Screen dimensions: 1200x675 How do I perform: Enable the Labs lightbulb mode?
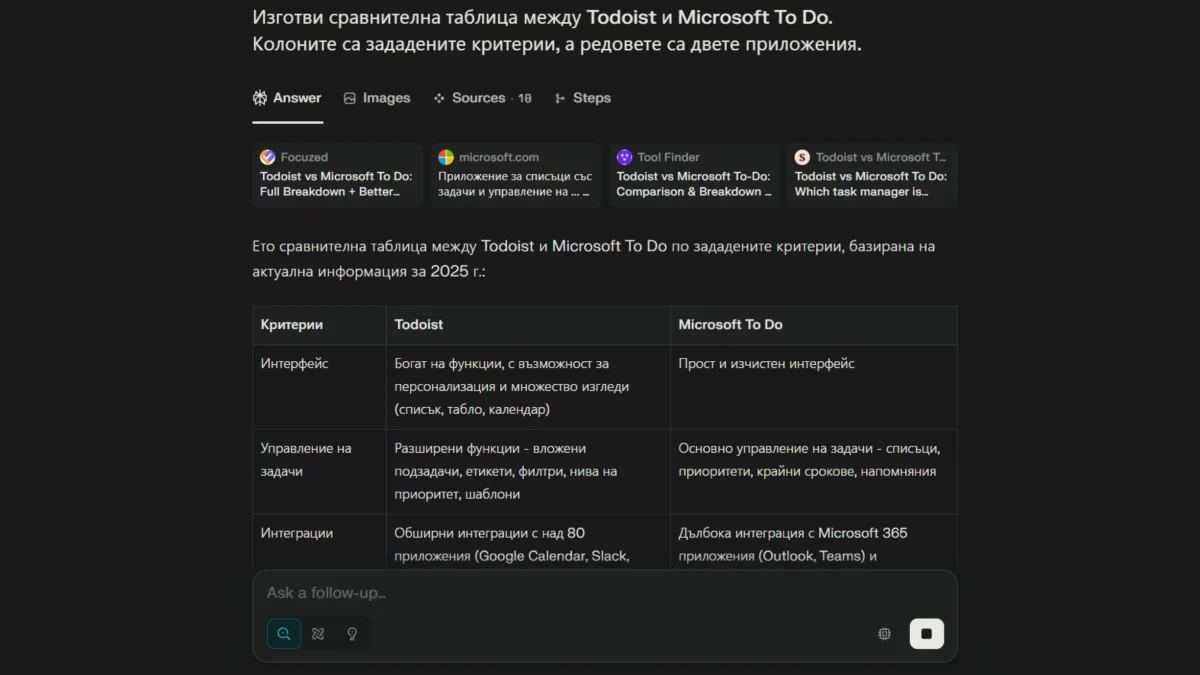click(x=352, y=633)
